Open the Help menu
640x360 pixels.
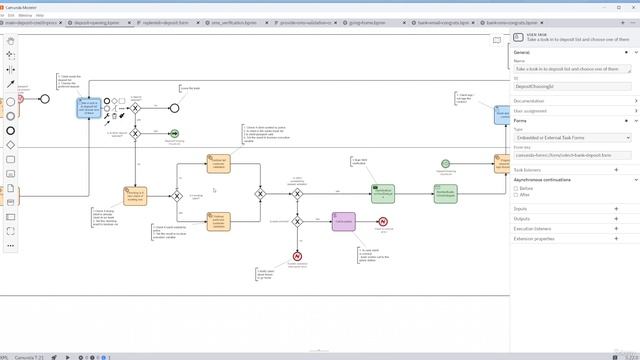pos(40,16)
